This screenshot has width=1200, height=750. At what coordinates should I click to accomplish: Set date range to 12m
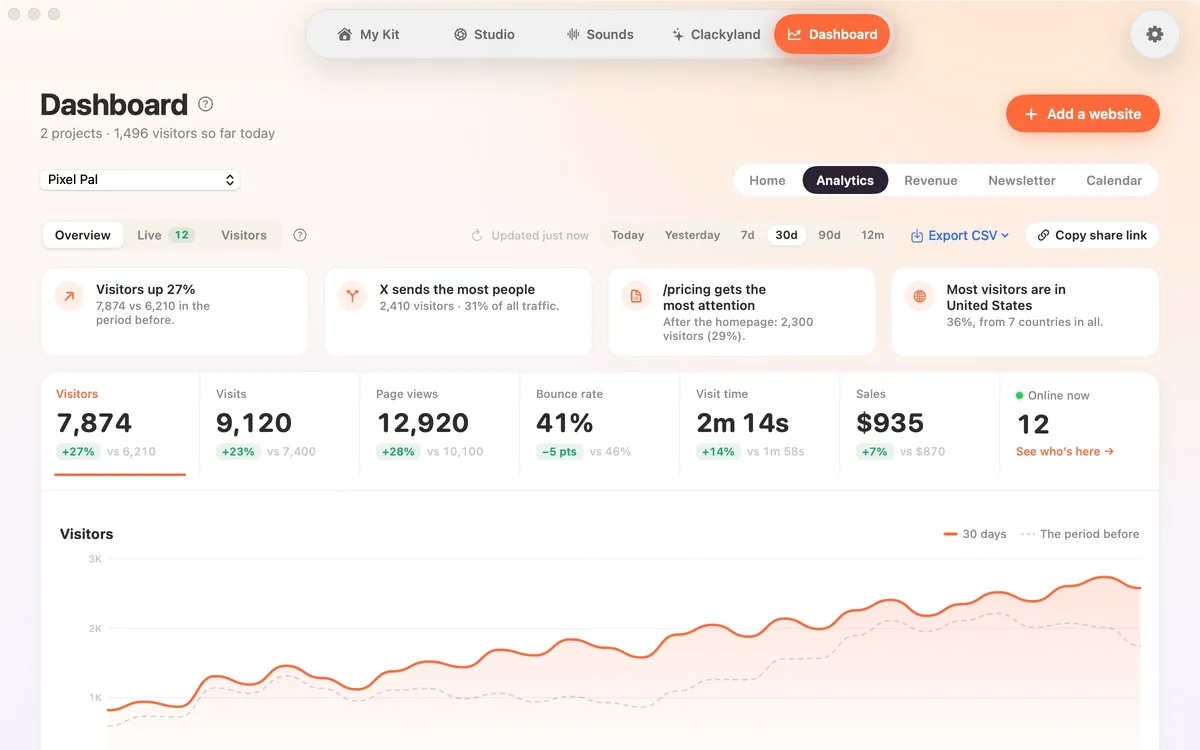873,235
